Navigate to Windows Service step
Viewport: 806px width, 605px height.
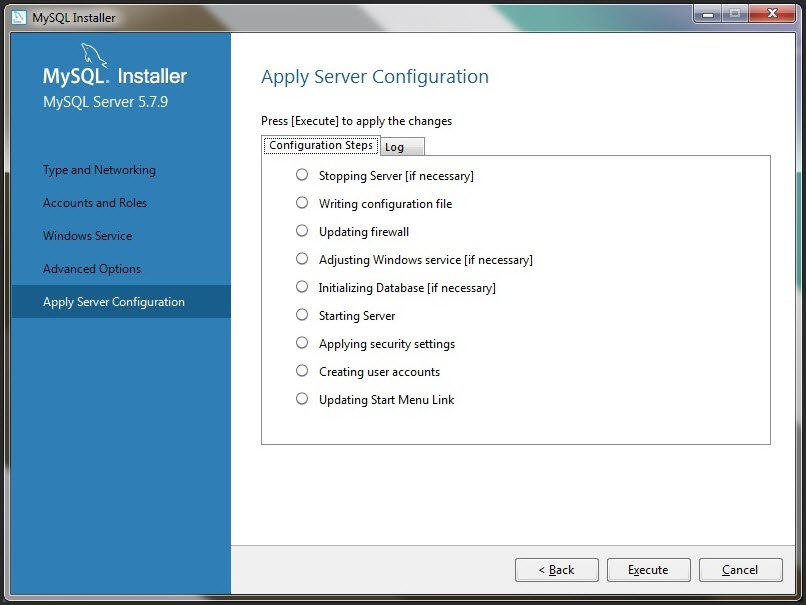(87, 236)
